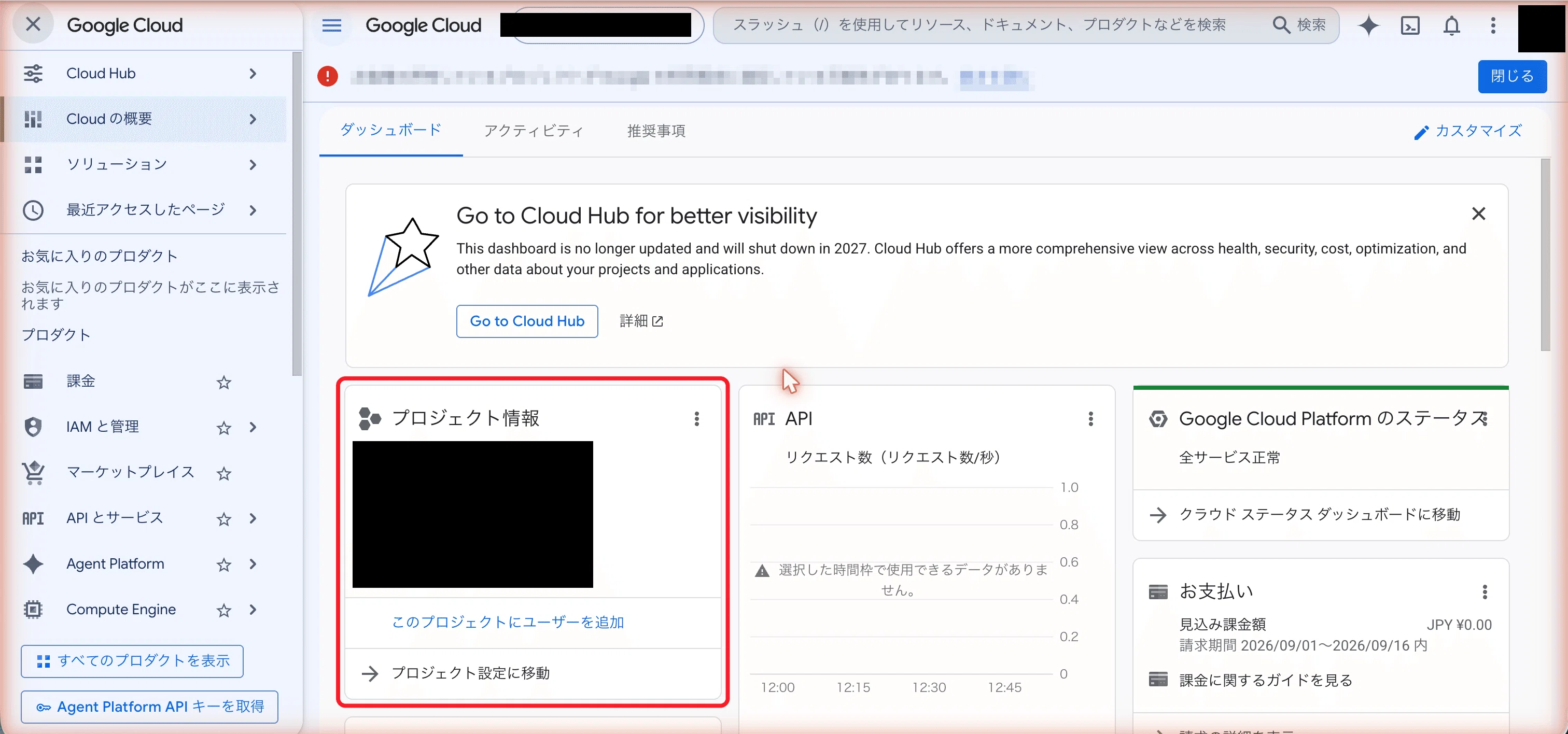This screenshot has height=734, width=1568.
Task: Click the IAM と管理 shield icon
Action: click(x=33, y=427)
